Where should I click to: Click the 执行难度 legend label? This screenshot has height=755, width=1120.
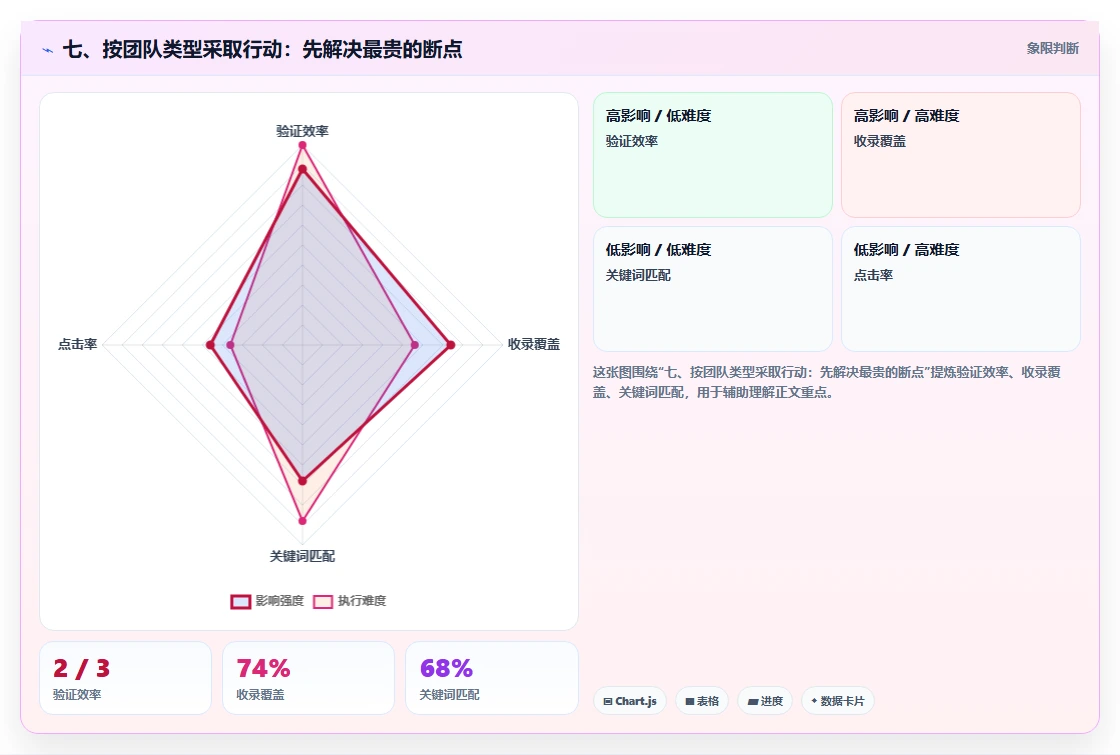(361, 601)
